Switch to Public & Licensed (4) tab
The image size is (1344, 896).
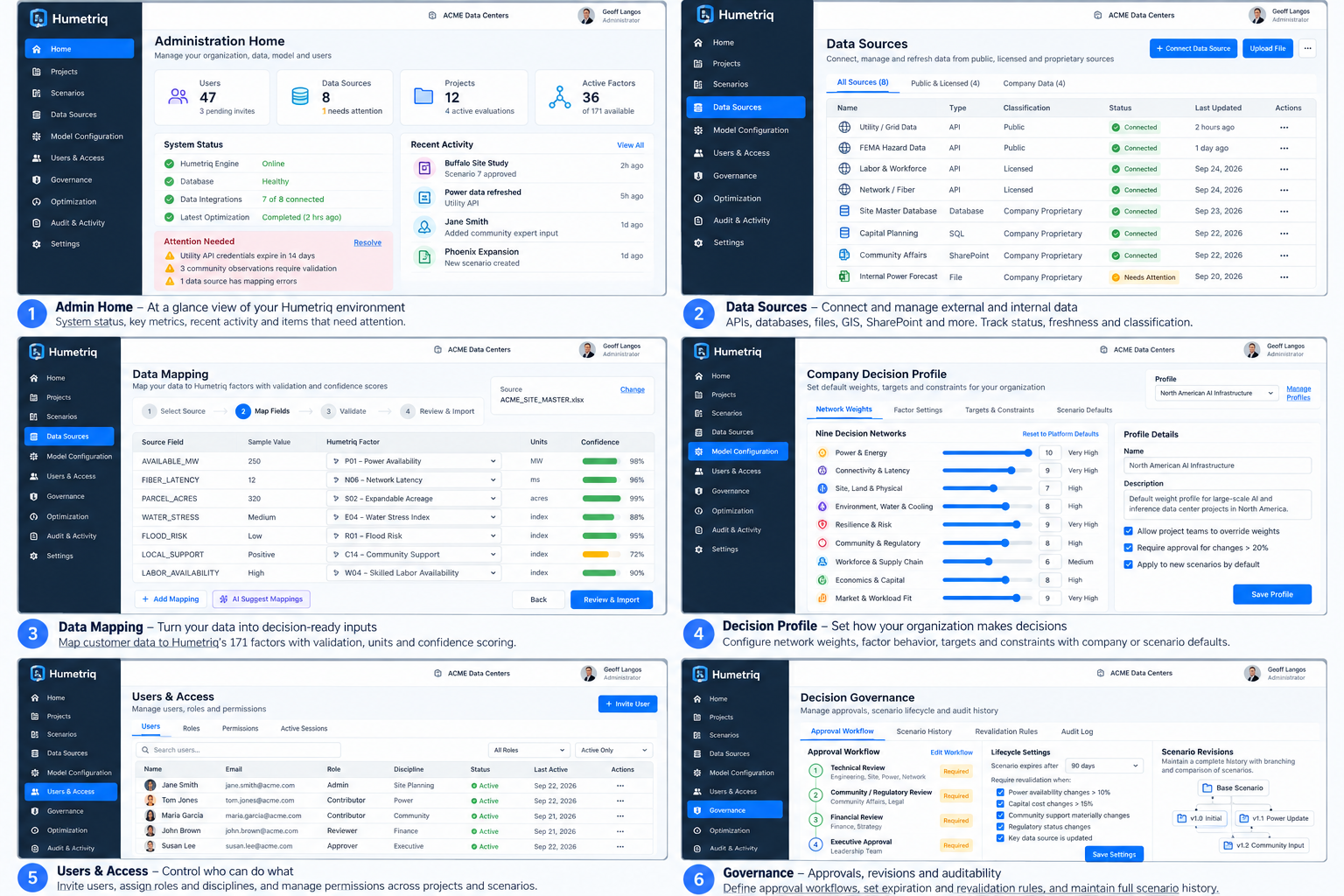pyautogui.click(x=945, y=83)
